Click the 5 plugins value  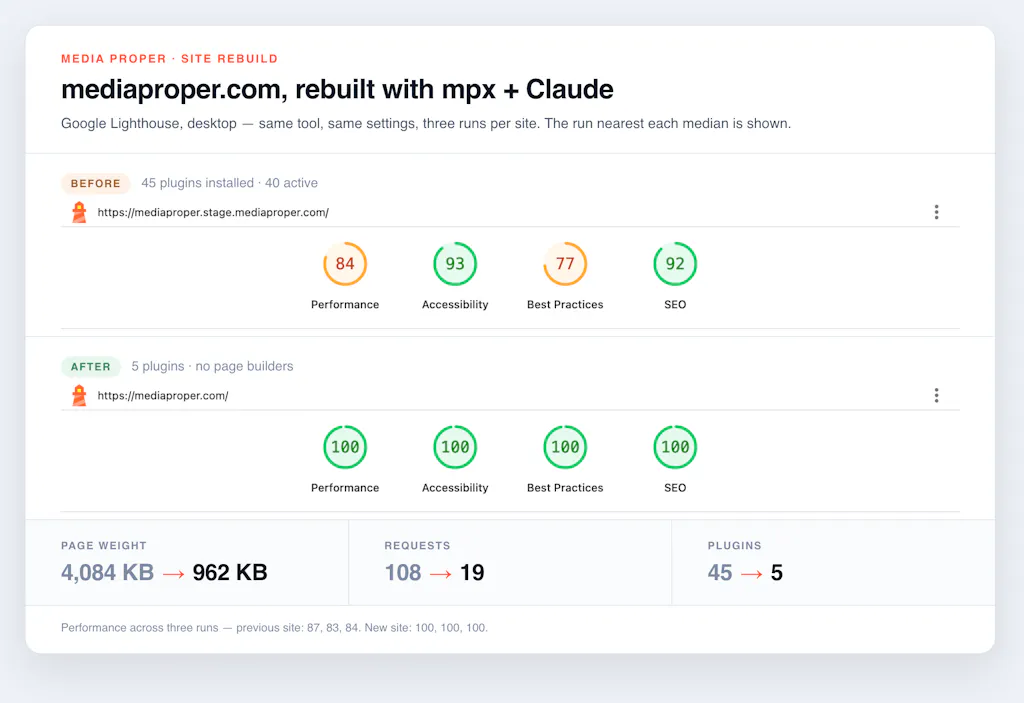coord(776,573)
